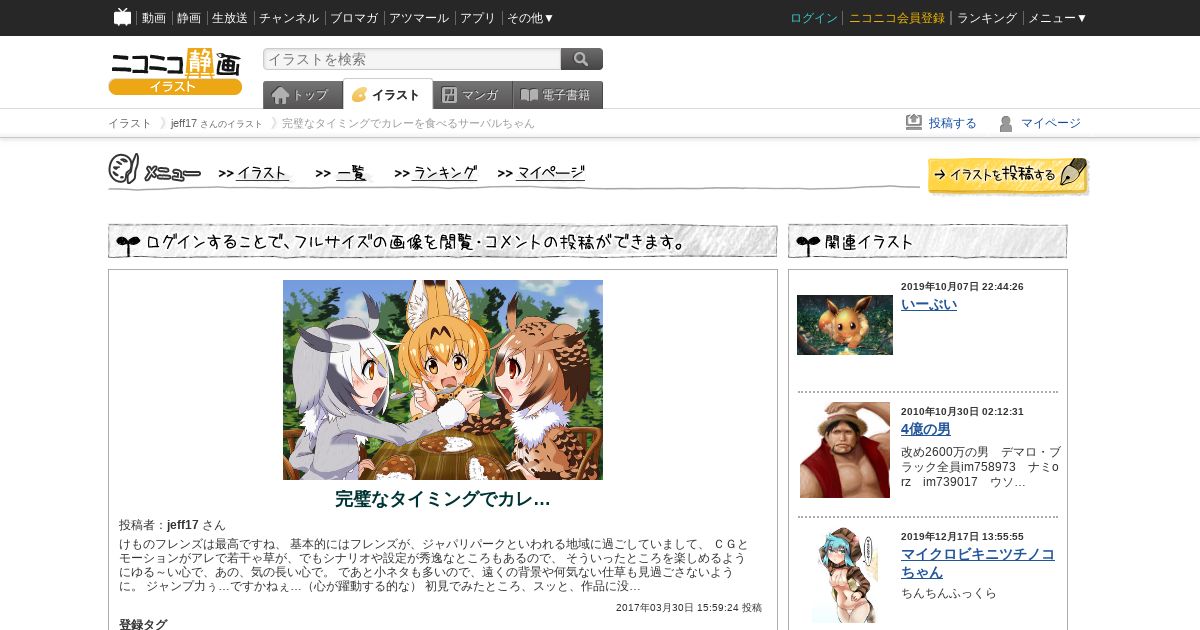Open その他 dropdown in top bar
The width and height of the screenshot is (1200, 630).
tap(530, 18)
